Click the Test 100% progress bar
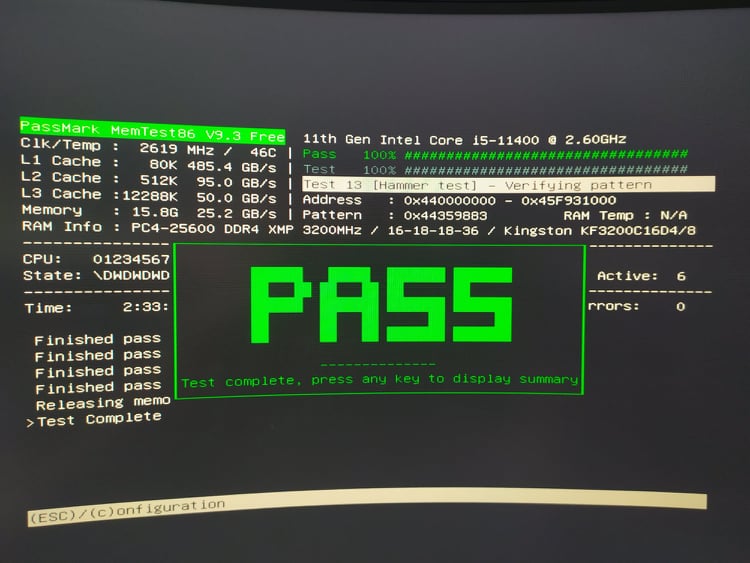Image resolution: width=750 pixels, height=563 pixels. click(495, 169)
